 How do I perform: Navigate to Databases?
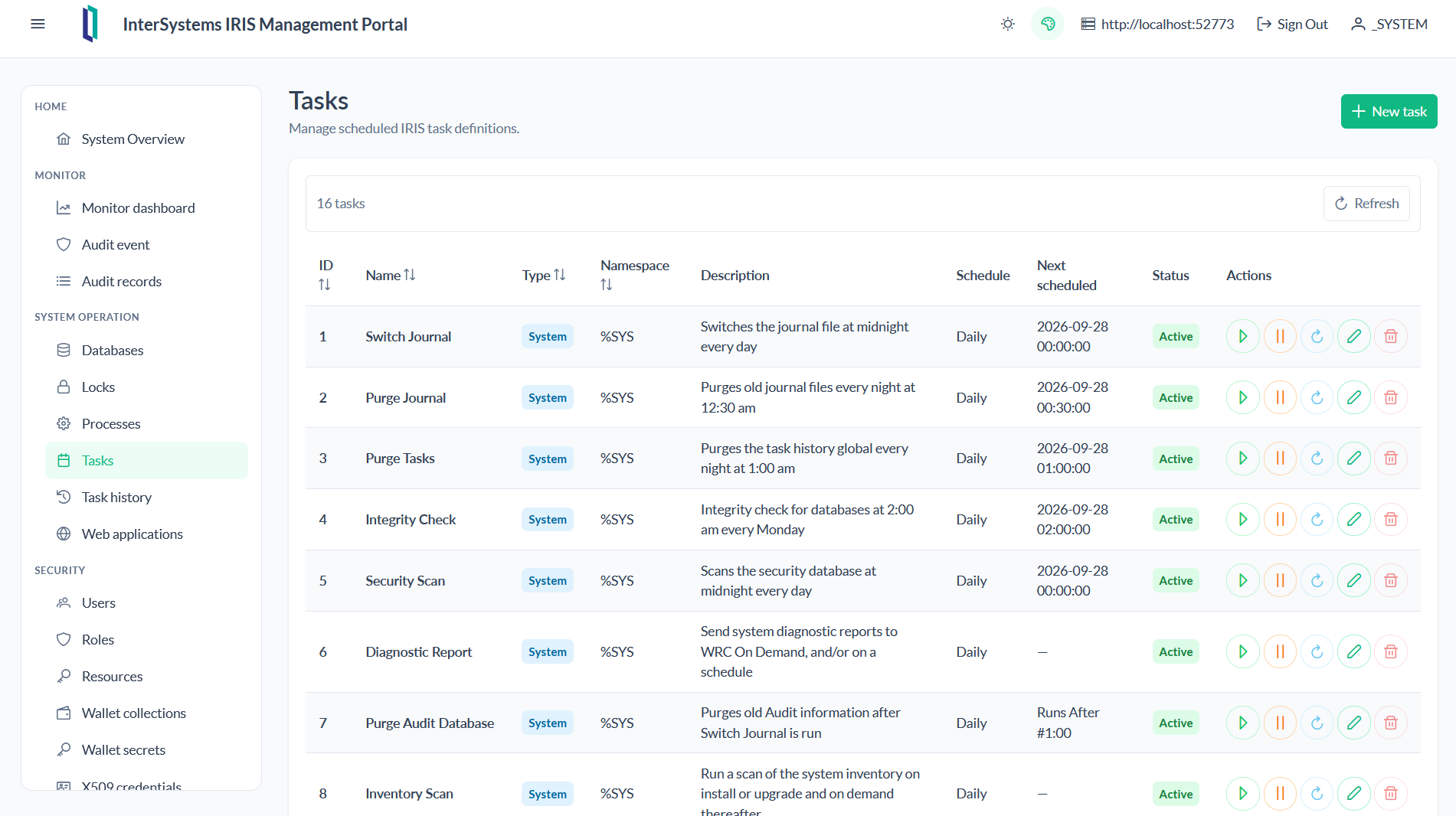tap(146, 350)
